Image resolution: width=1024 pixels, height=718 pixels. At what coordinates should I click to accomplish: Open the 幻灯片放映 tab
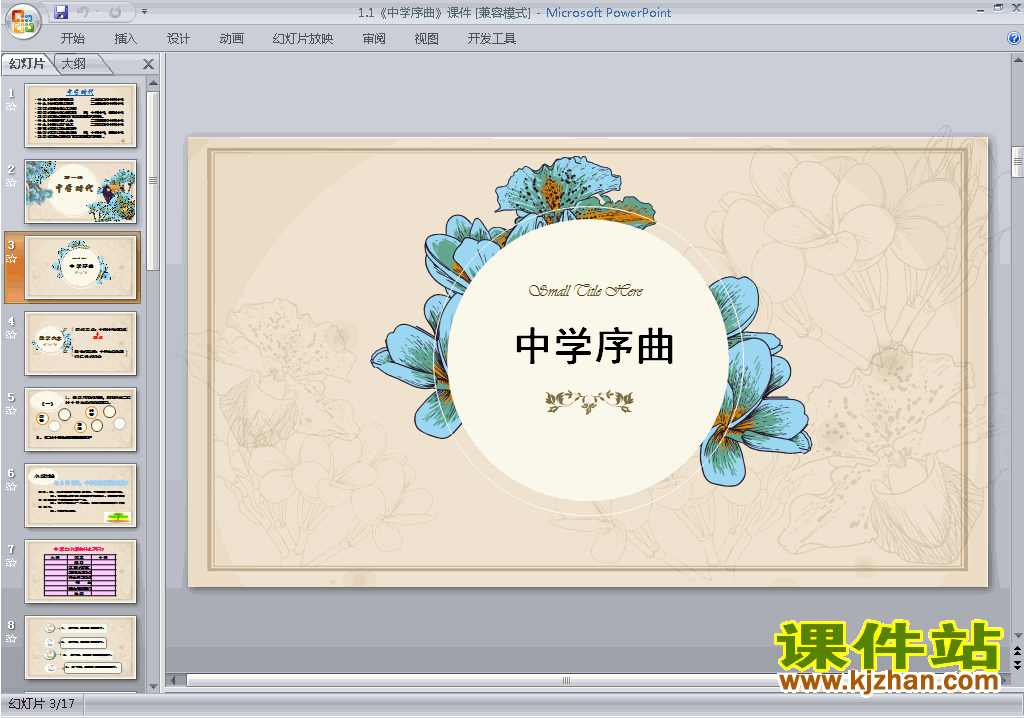coord(302,39)
